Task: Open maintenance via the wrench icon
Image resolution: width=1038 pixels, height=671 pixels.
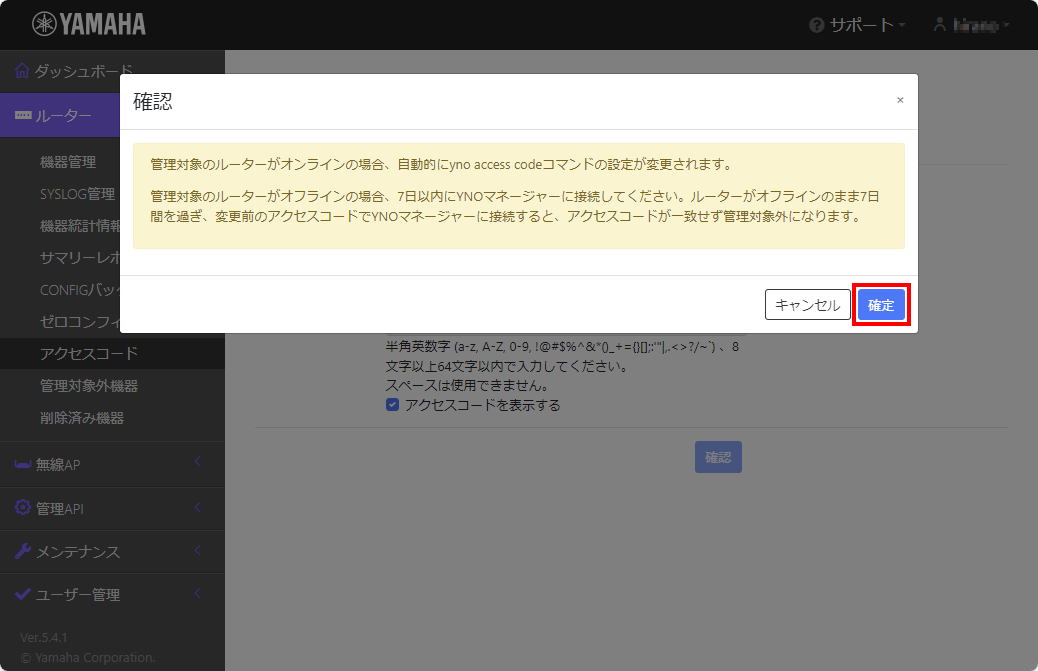Action: click(21, 551)
